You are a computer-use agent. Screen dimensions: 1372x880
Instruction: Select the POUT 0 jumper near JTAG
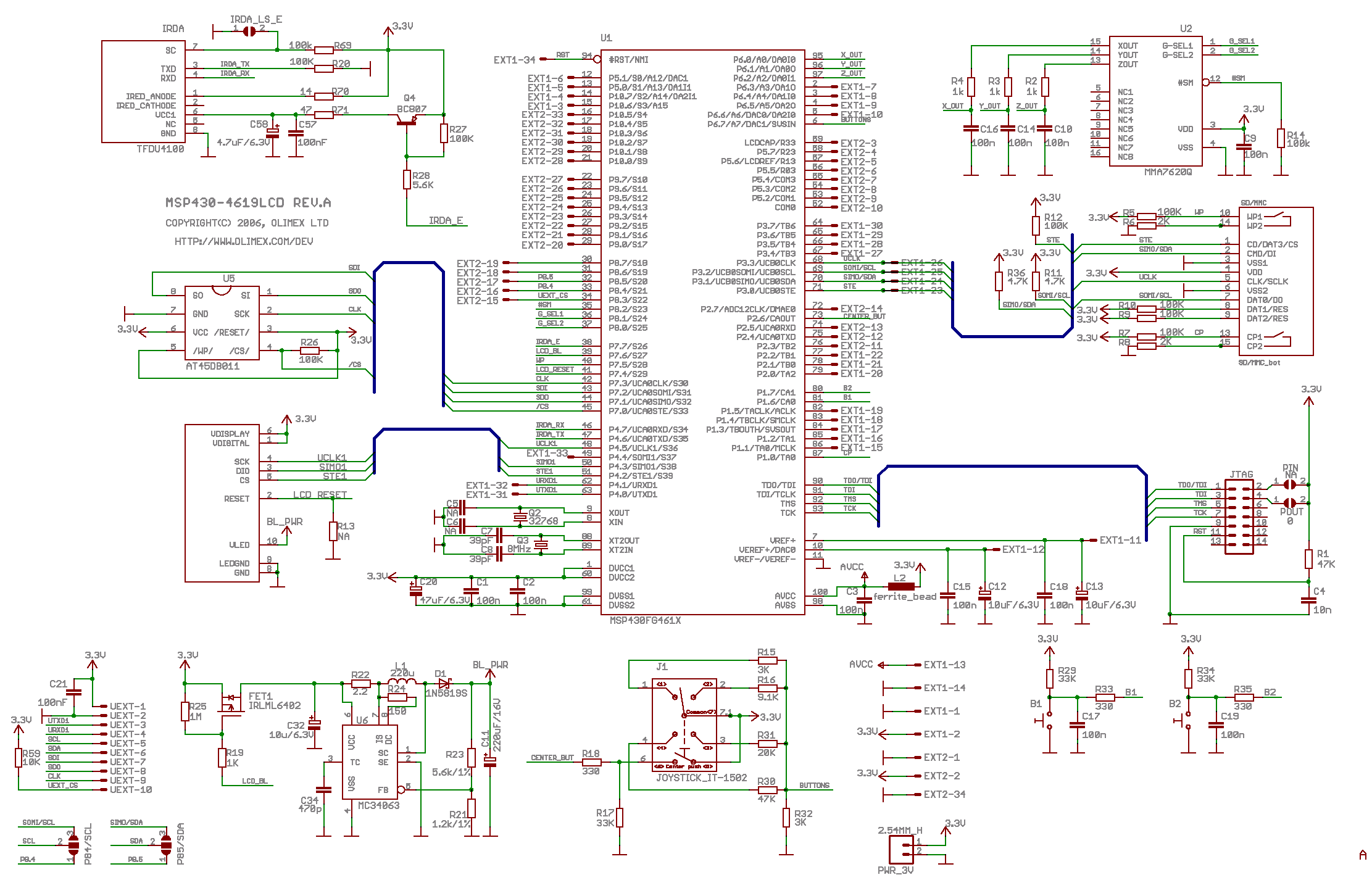coord(1289,502)
